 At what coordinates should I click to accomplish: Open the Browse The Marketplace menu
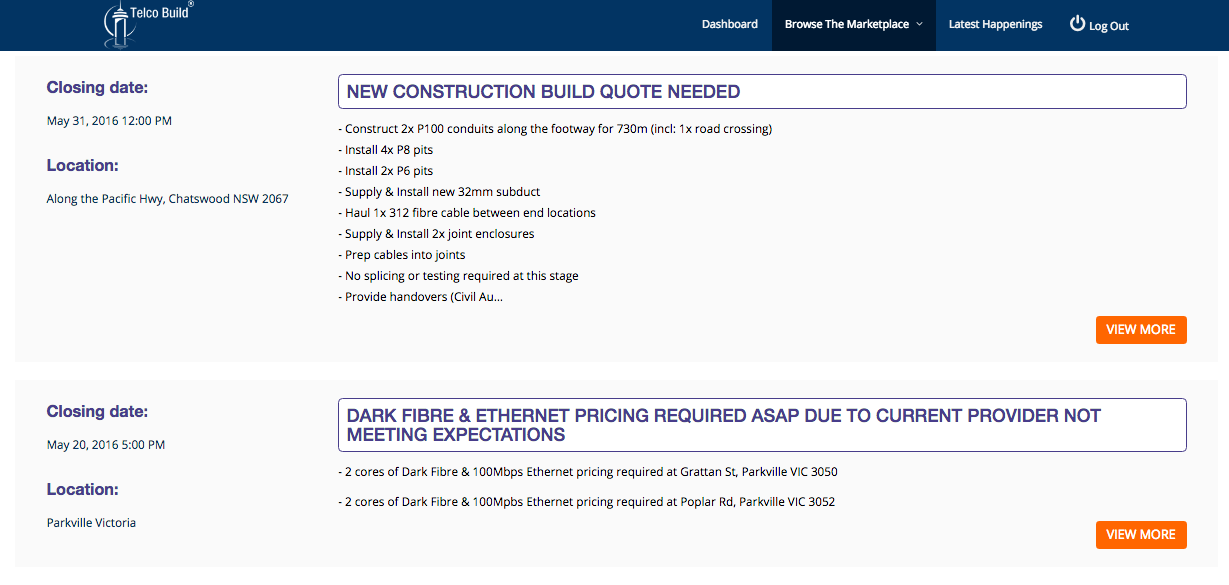click(x=853, y=24)
